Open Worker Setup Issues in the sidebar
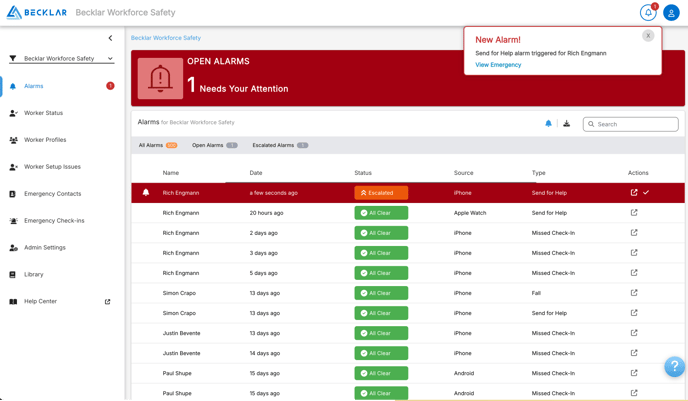This screenshot has width=688, height=401. coord(52,167)
